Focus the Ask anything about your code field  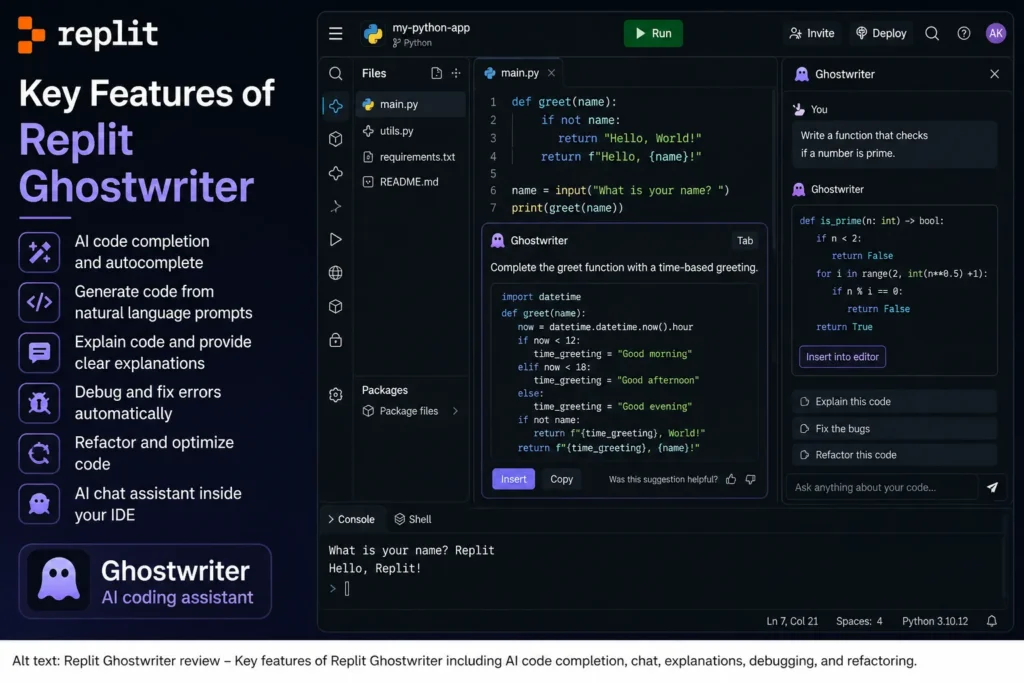(882, 487)
